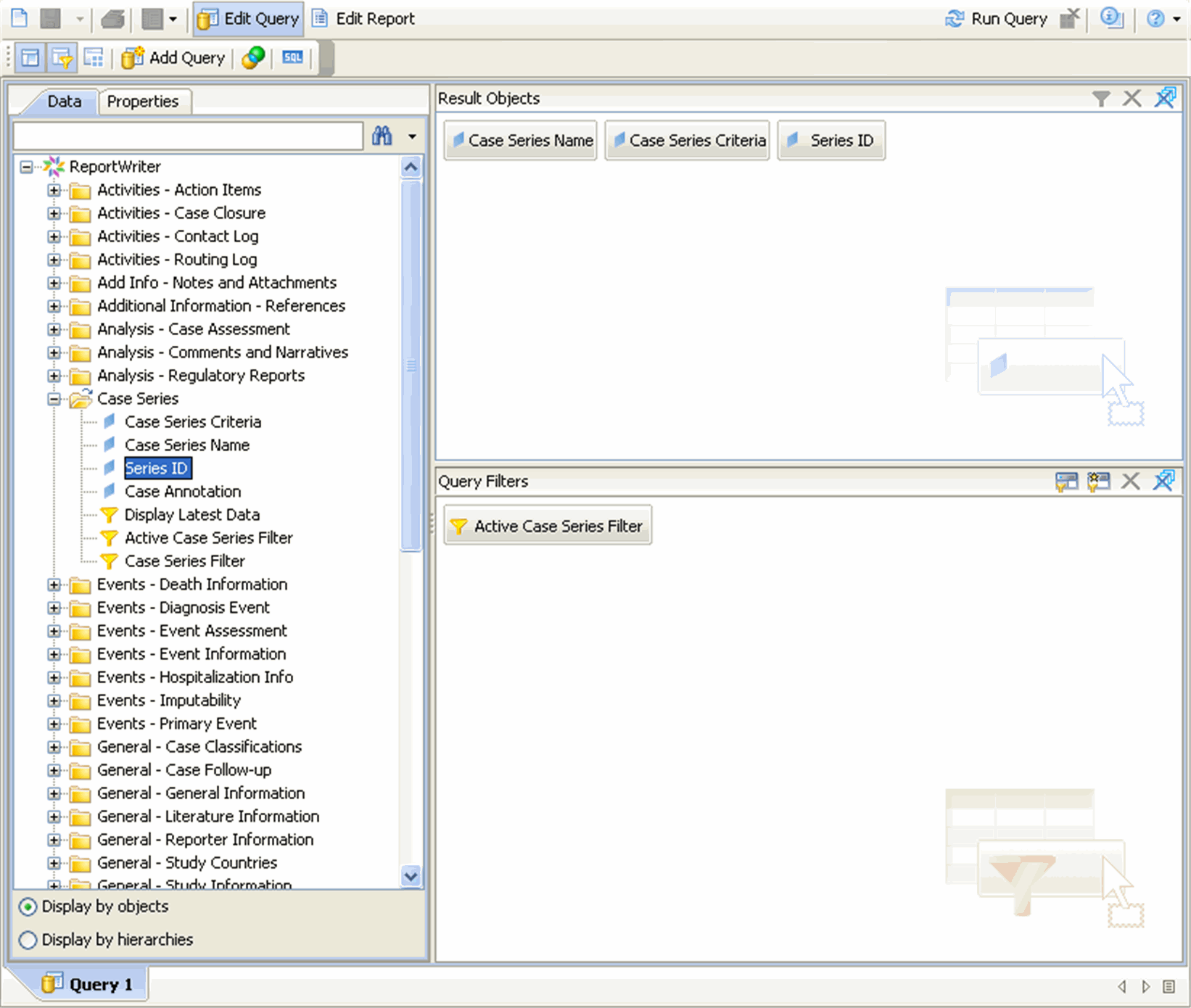Click Active Case Series Filter tree icon

[109, 538]
